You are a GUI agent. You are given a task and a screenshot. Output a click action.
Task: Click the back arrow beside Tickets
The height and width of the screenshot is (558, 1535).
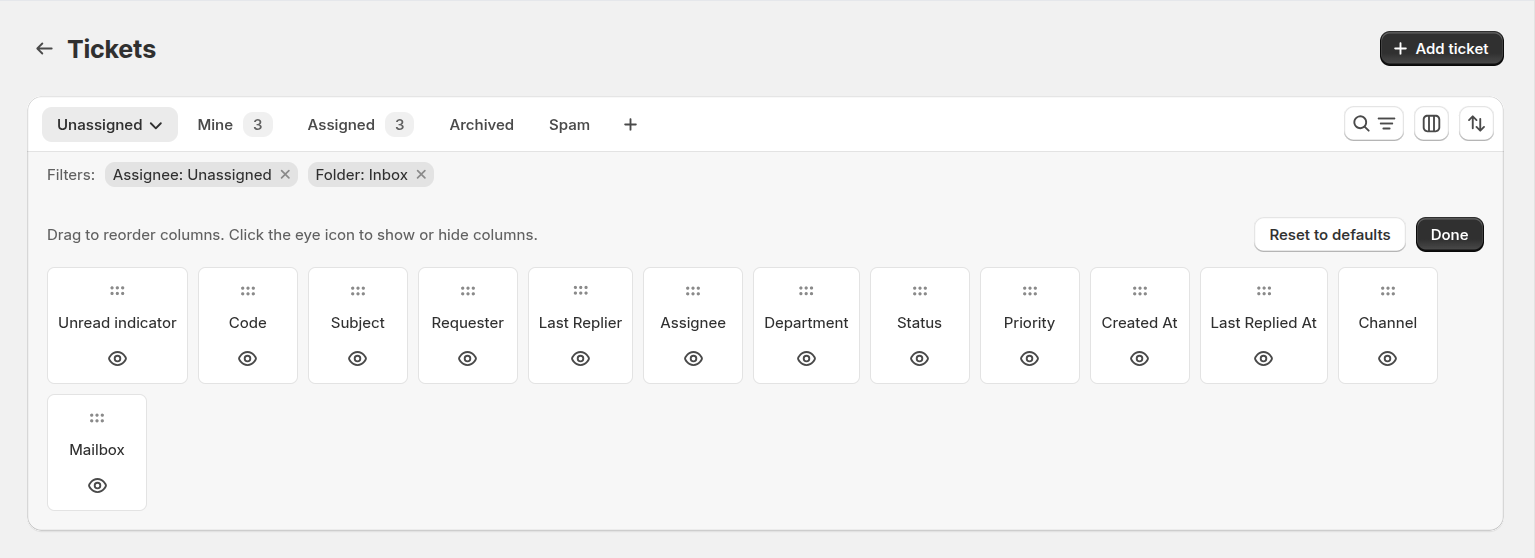pos(44,49)
